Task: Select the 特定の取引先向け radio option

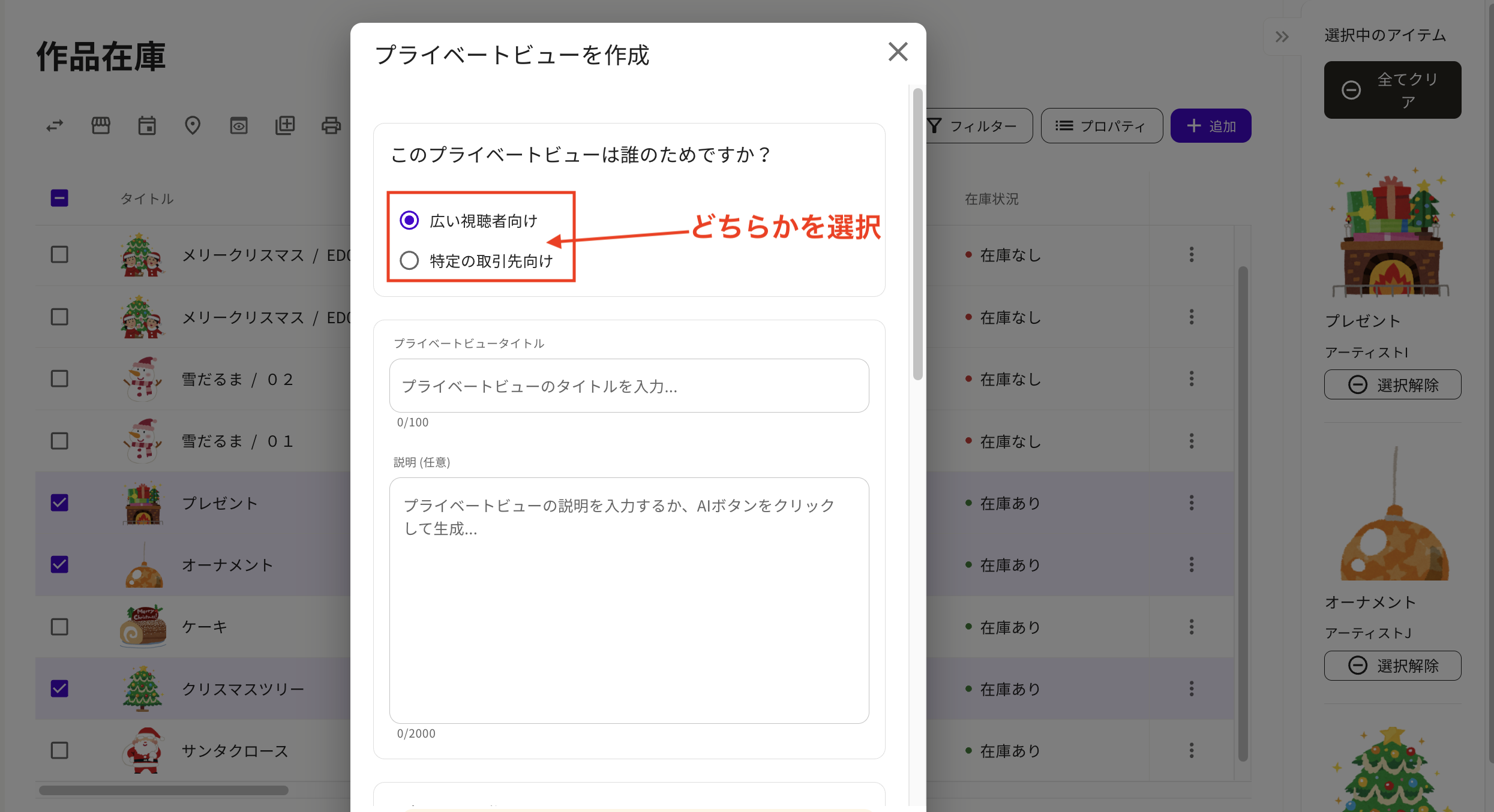Action: 410,260
